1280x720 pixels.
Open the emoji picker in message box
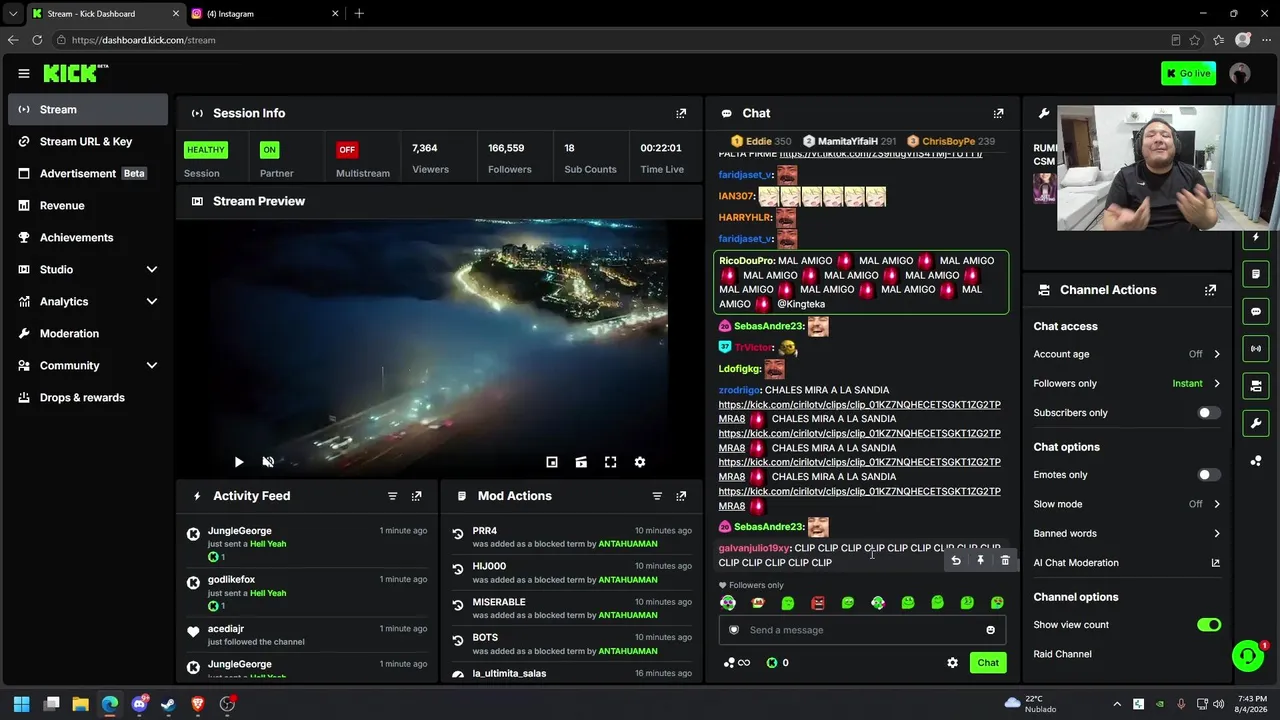click(x=991, y=630)
